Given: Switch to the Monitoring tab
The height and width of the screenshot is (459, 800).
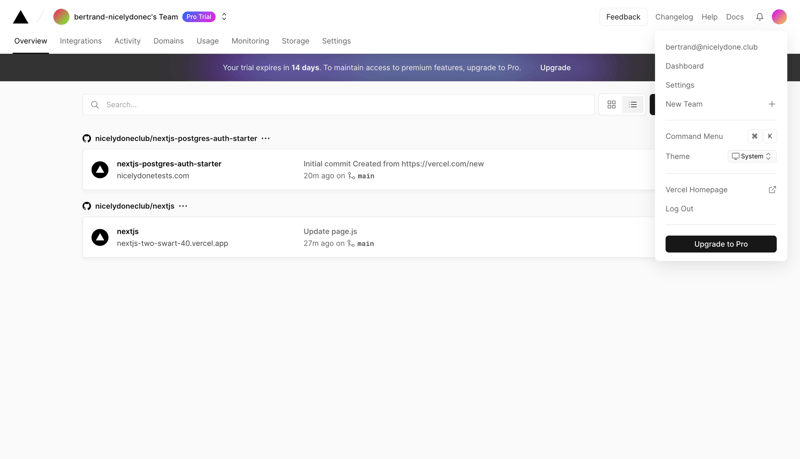Looking at the screenshot, I should tap(250, 41).
